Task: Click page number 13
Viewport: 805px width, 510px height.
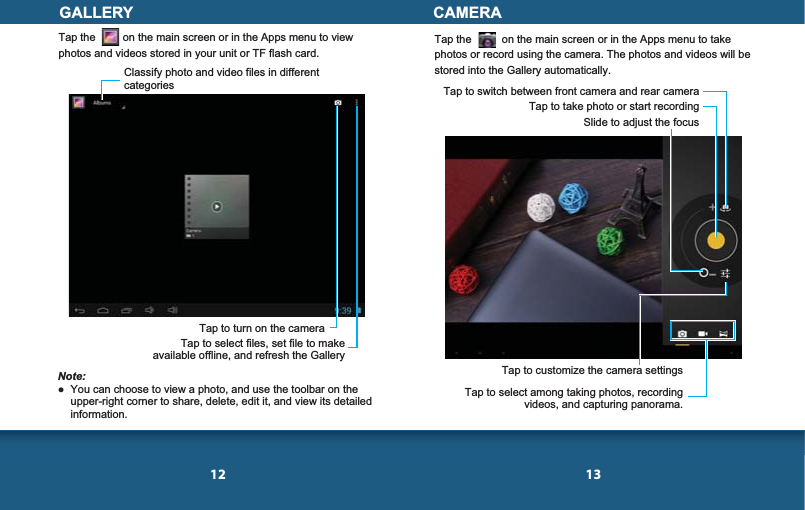Action: (x=593, y=474)
